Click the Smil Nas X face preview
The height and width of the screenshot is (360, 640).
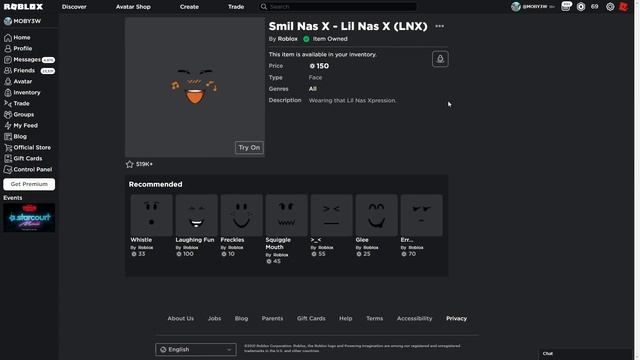coord(195,87)
